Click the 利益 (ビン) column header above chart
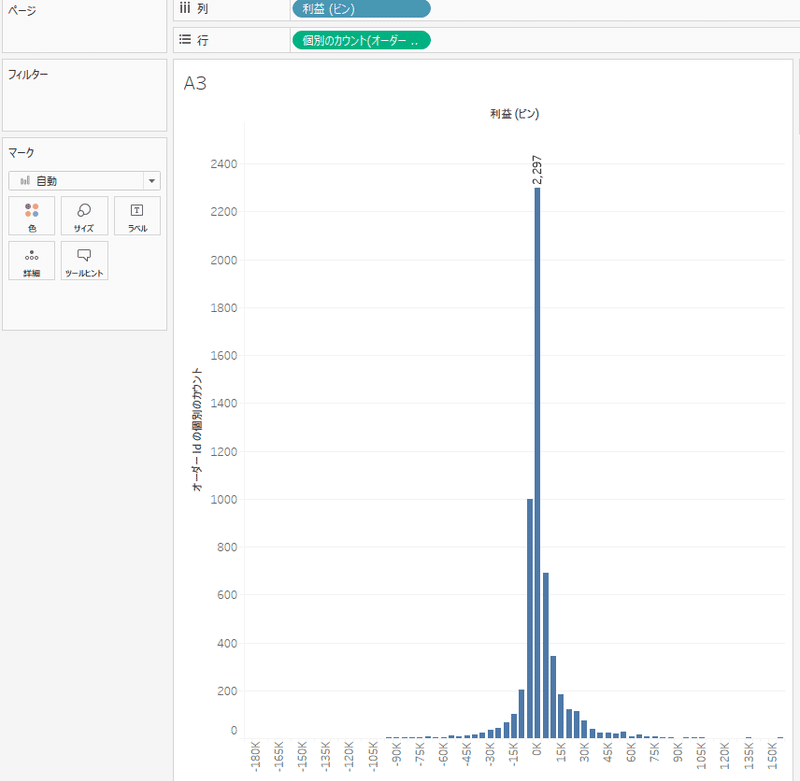 (x=514, y=113)
